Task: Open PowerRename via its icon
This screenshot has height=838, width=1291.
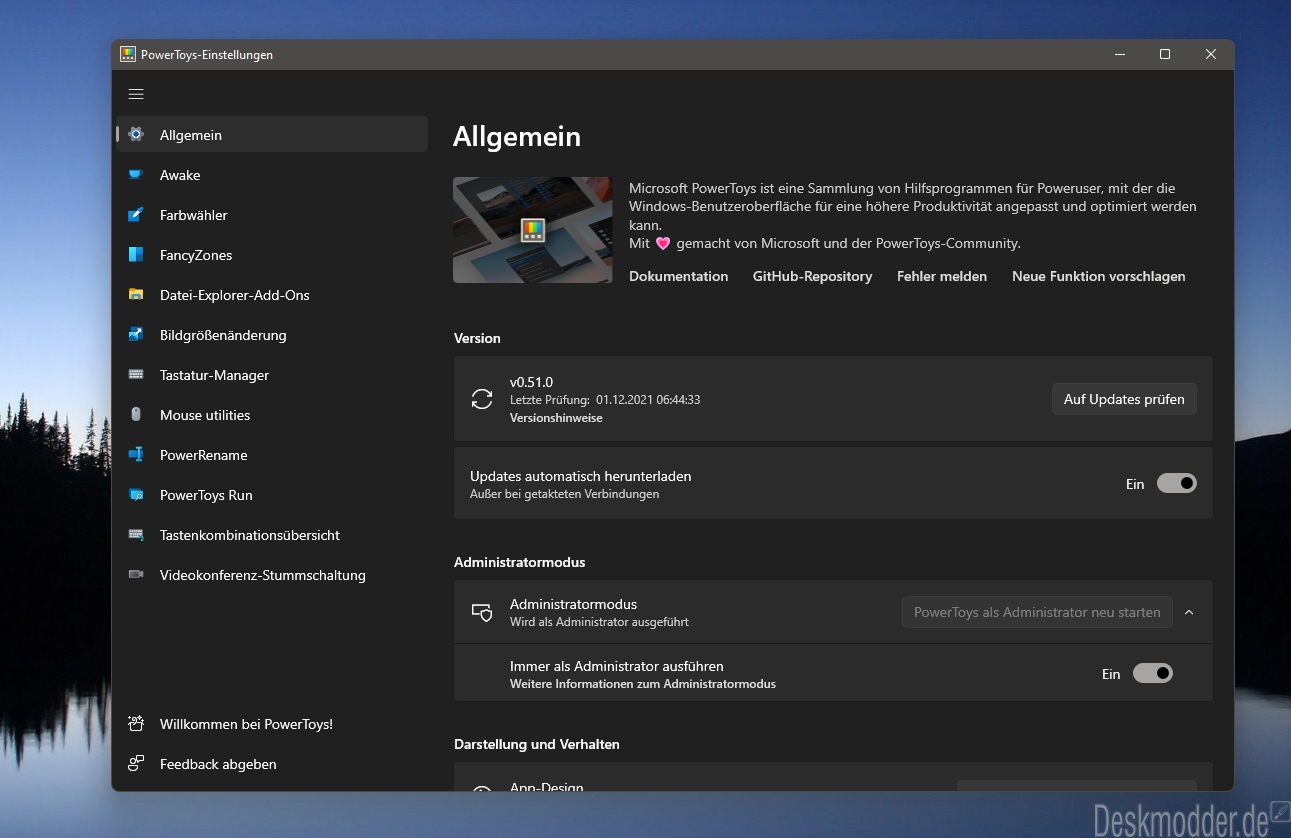Action: pyautogui.click(x=136, y=454)
